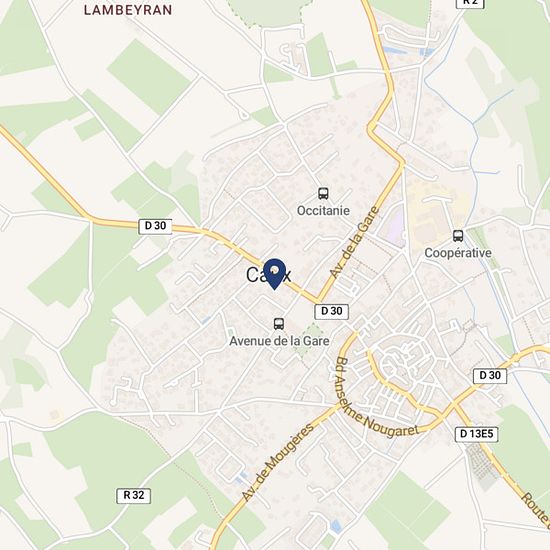Click the R 32 road shield
Screen dimensions: 550x550
(134, 495)
